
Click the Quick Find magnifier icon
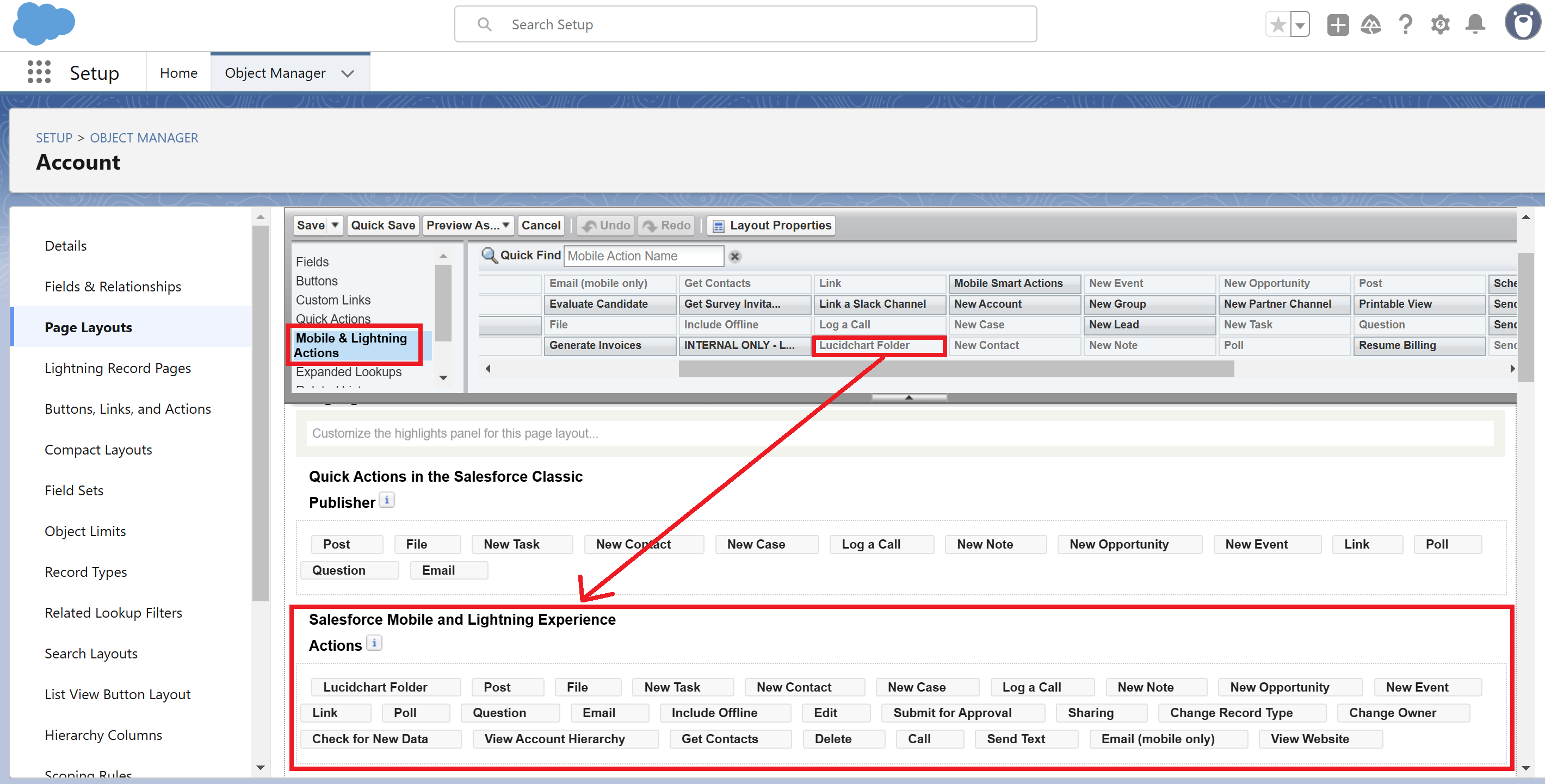pyautogui.click(x=489, y=256)
